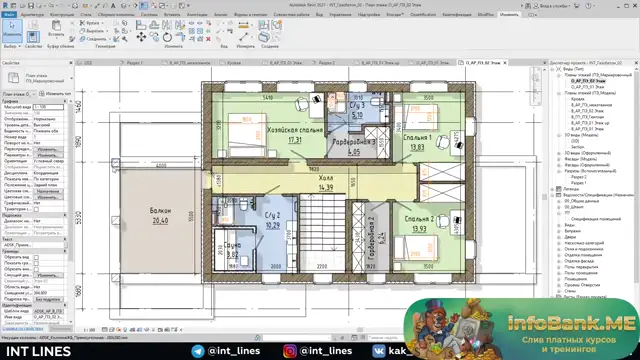Click the Вставить (Paste) clipboard icon
The image size is (640, 360).
56,27
